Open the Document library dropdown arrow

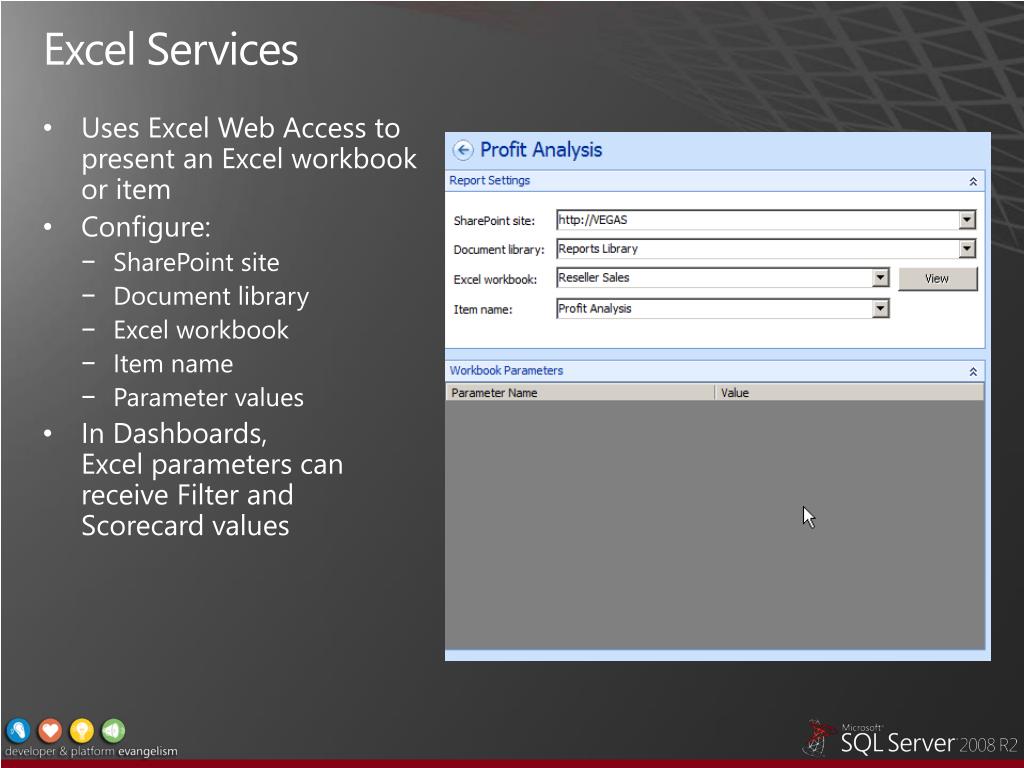point(967,249)
